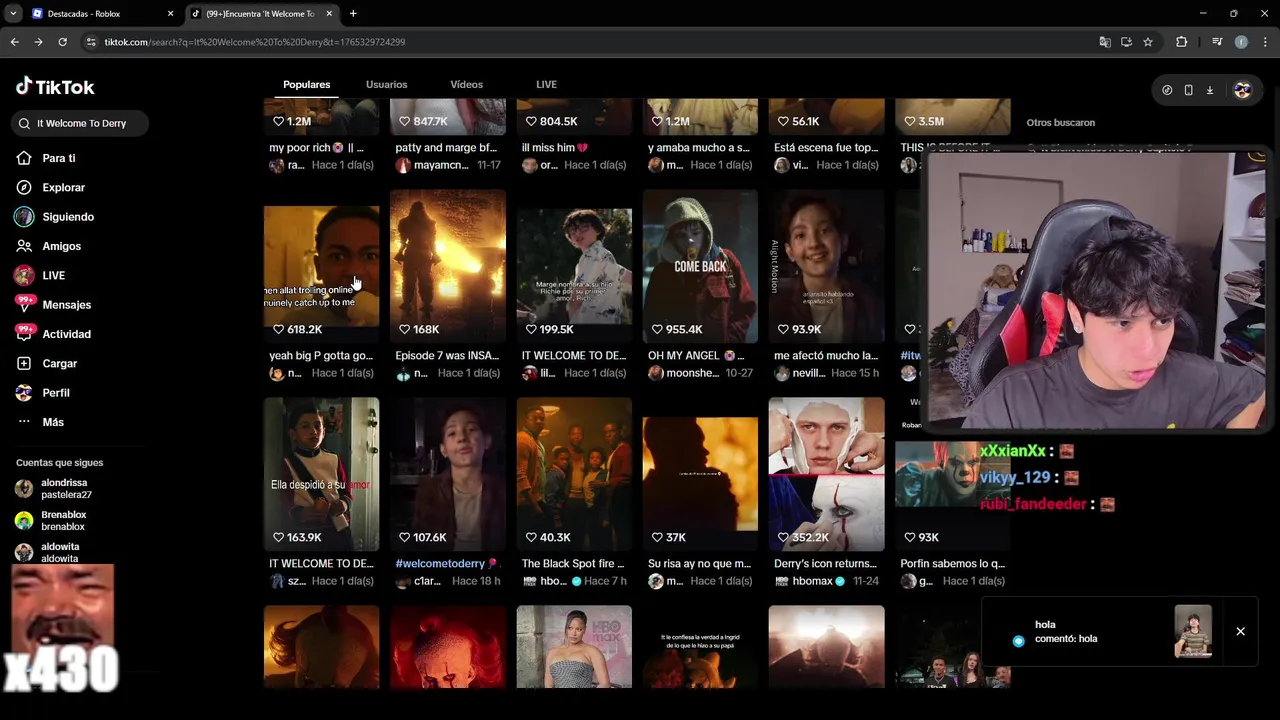The width and height of the screenshot is (1280, 720).
Task: Open the tab search chevron
Action: pyautogui.click(x=13, y=14)
